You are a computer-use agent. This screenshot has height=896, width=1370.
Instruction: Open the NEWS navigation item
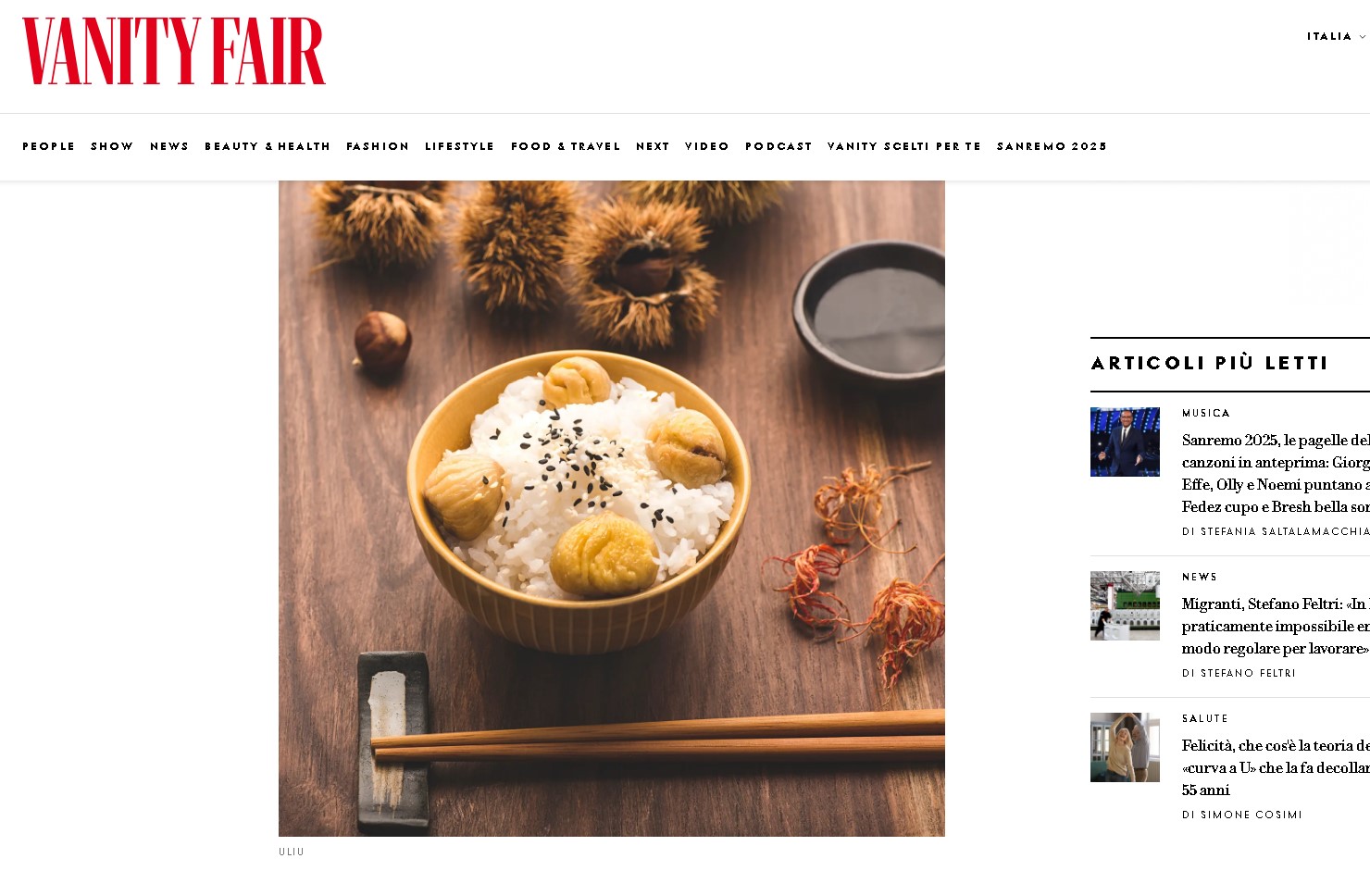click(169, 146)
